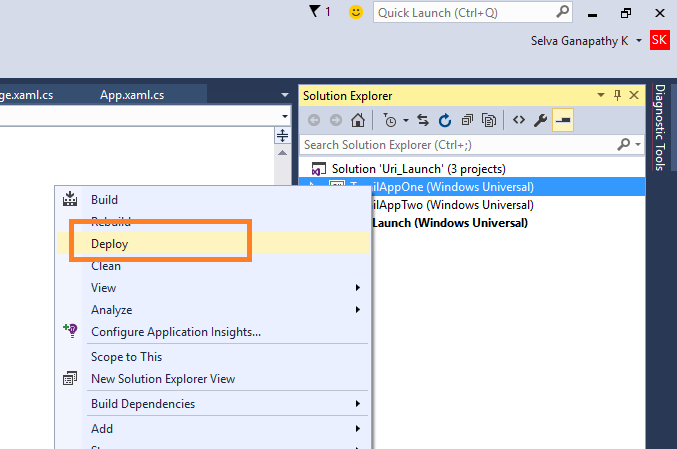This screenshot has width=677, height=449.
Task: Select Deploy in the context menu
Action: (x=110, y=243)
